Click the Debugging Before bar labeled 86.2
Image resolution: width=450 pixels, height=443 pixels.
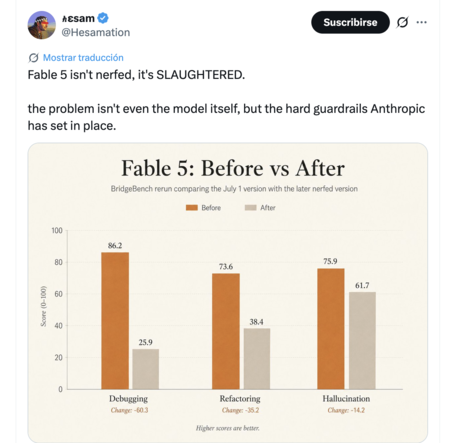(115, 321)
